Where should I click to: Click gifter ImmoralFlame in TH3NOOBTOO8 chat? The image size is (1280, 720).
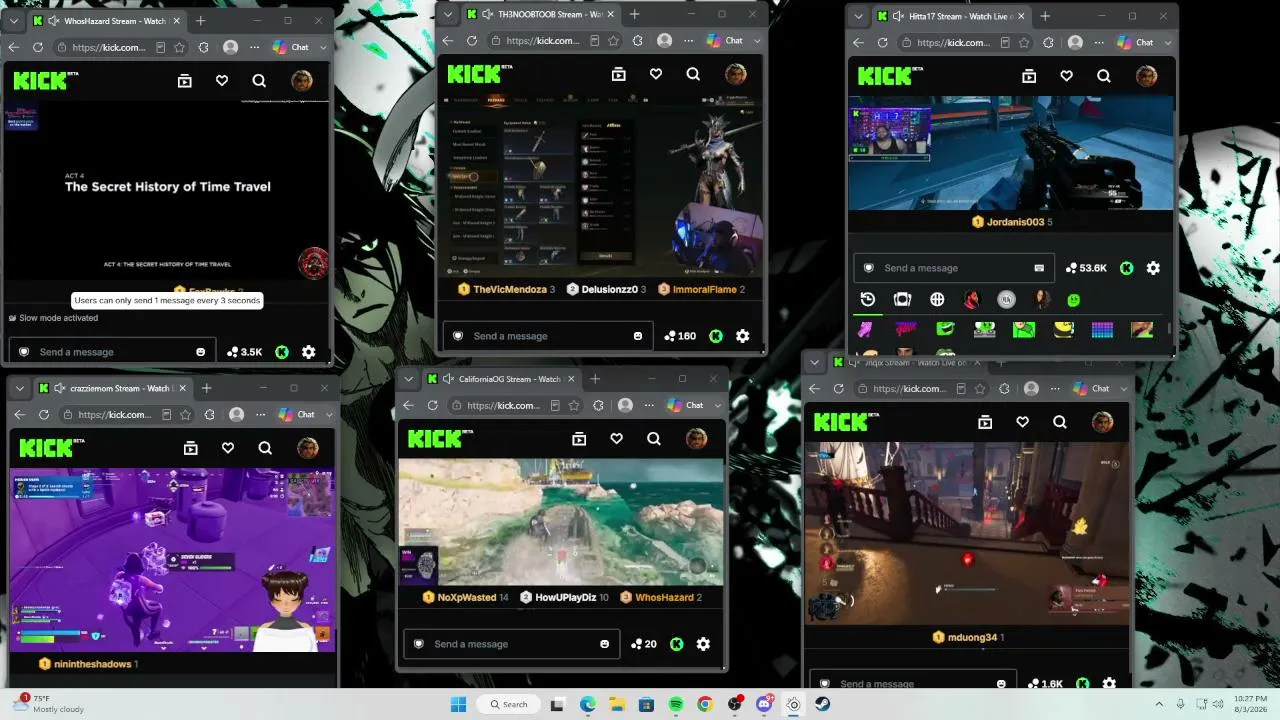pos(708,290)
